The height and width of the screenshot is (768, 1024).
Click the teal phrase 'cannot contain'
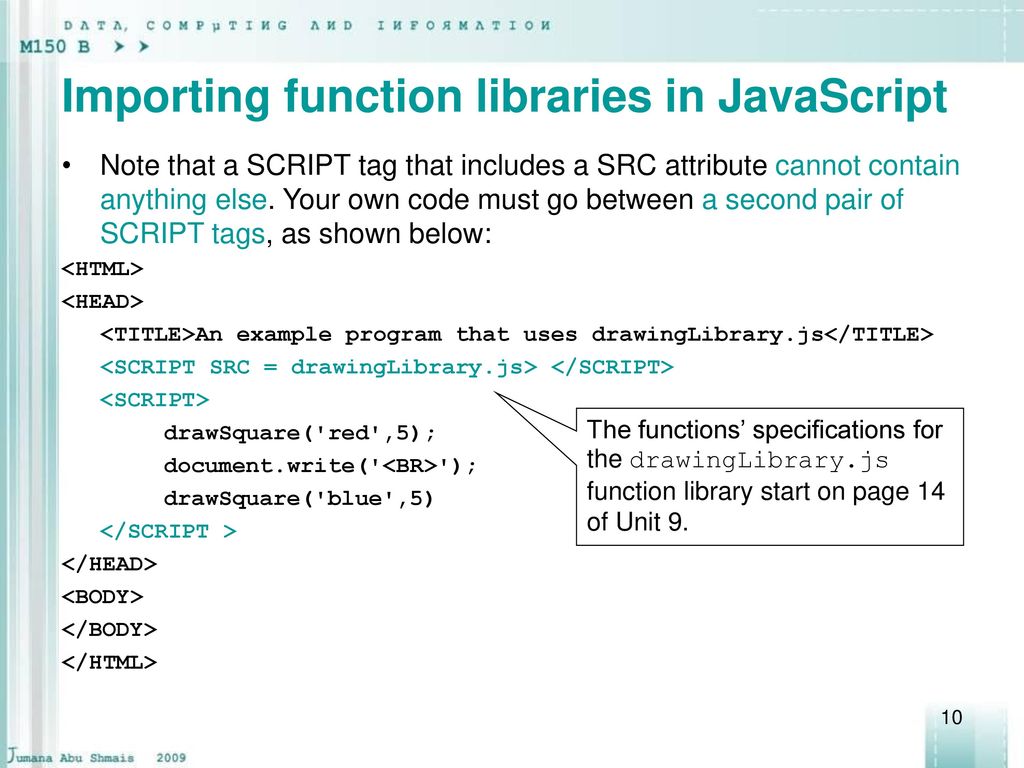click(867, 165)
